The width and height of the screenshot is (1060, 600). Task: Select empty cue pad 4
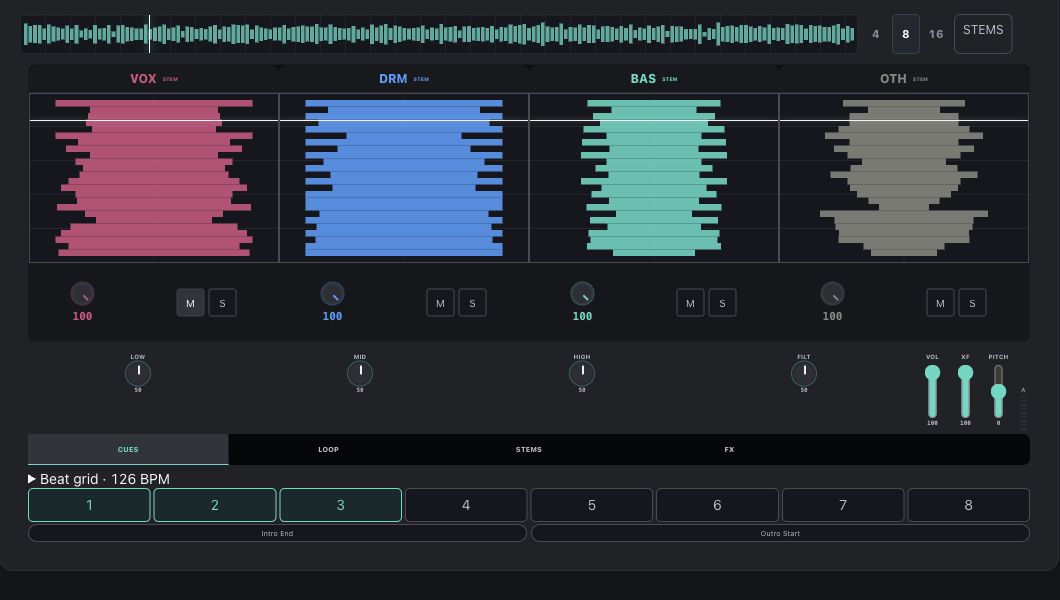pos(466,505)
